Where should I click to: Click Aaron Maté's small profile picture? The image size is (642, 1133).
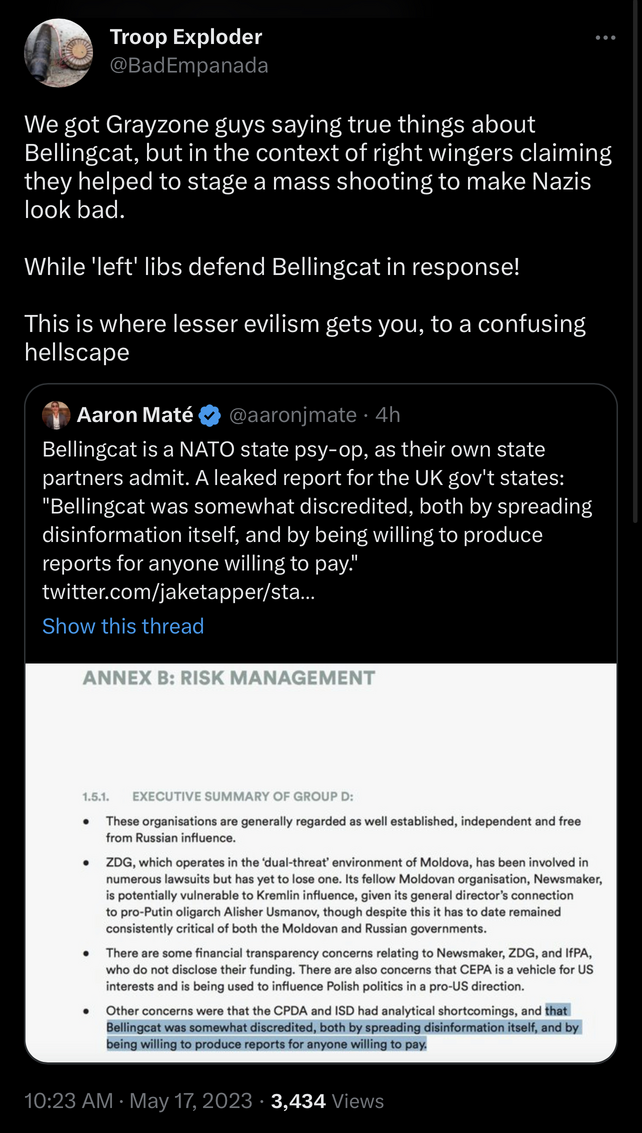click(56, 415)
